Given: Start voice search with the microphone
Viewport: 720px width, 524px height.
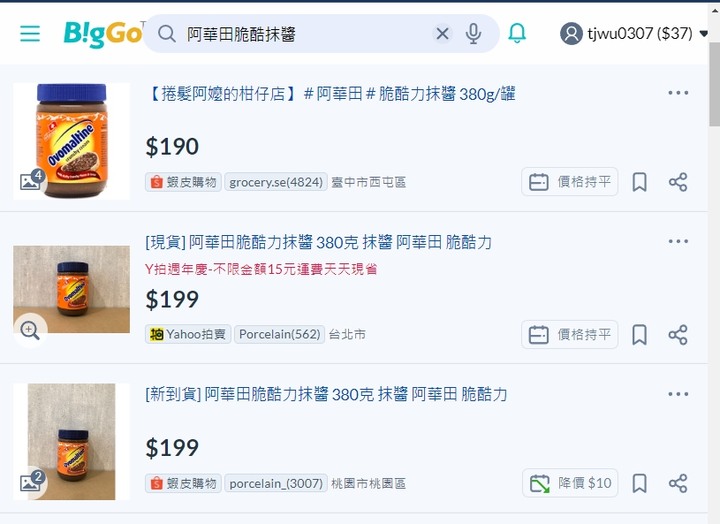Looking at the screenshot, I should click(473, 34).
